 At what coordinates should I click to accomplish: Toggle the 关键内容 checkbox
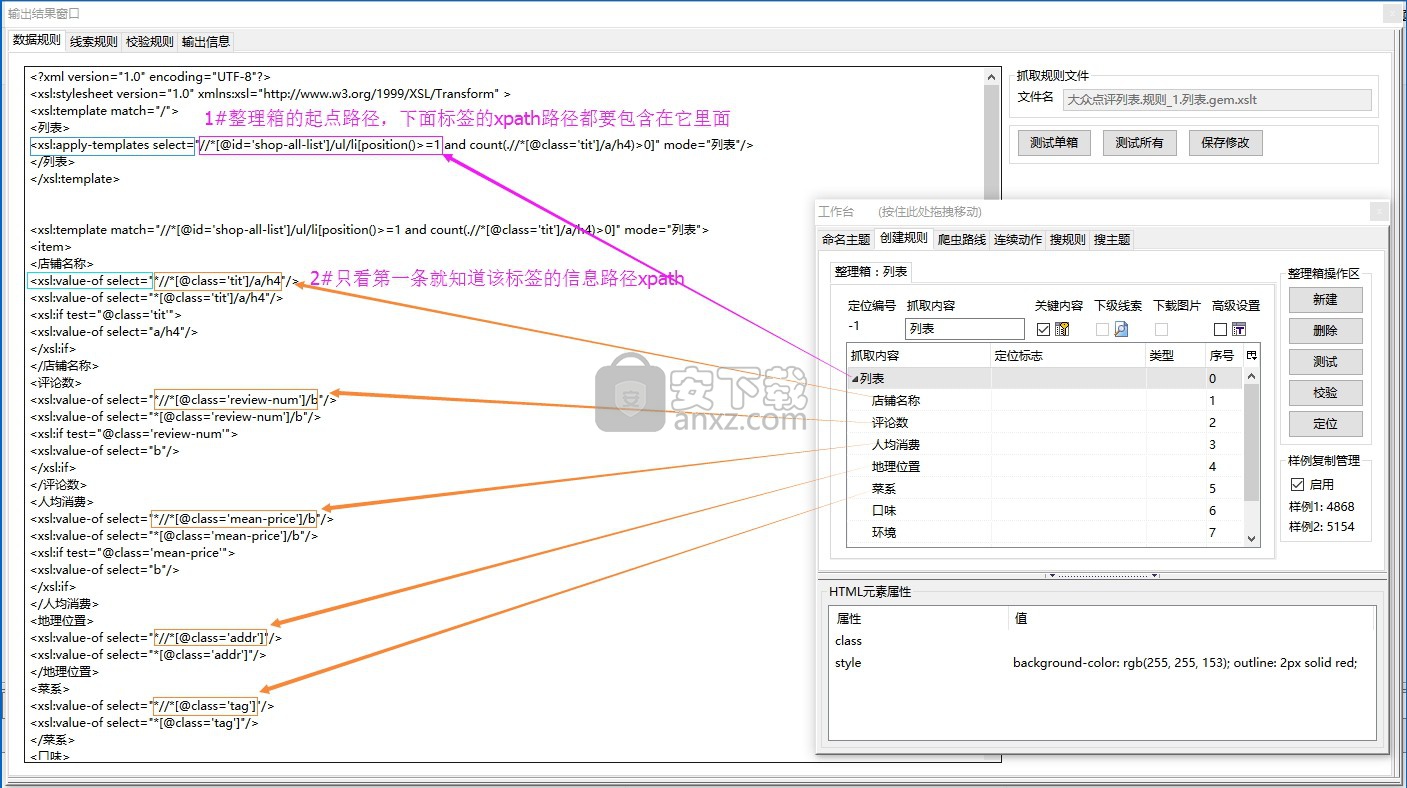point(1043,329)
